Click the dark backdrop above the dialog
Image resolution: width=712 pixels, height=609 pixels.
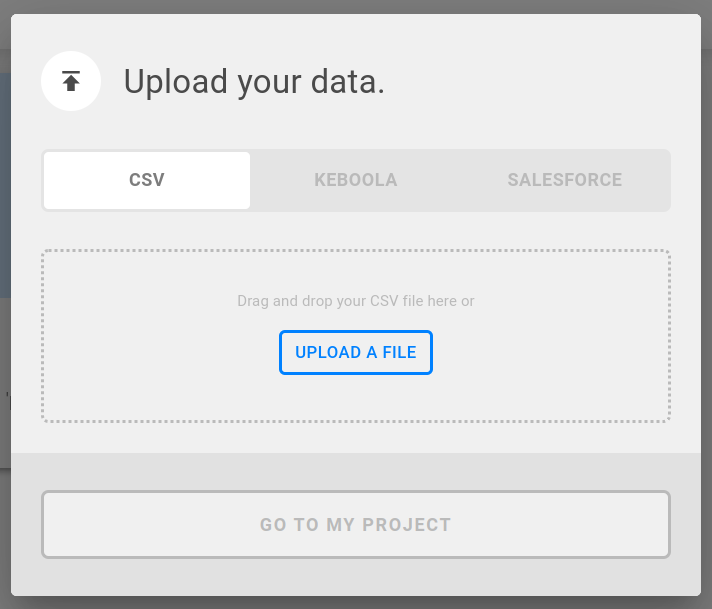tap(356, 6)
